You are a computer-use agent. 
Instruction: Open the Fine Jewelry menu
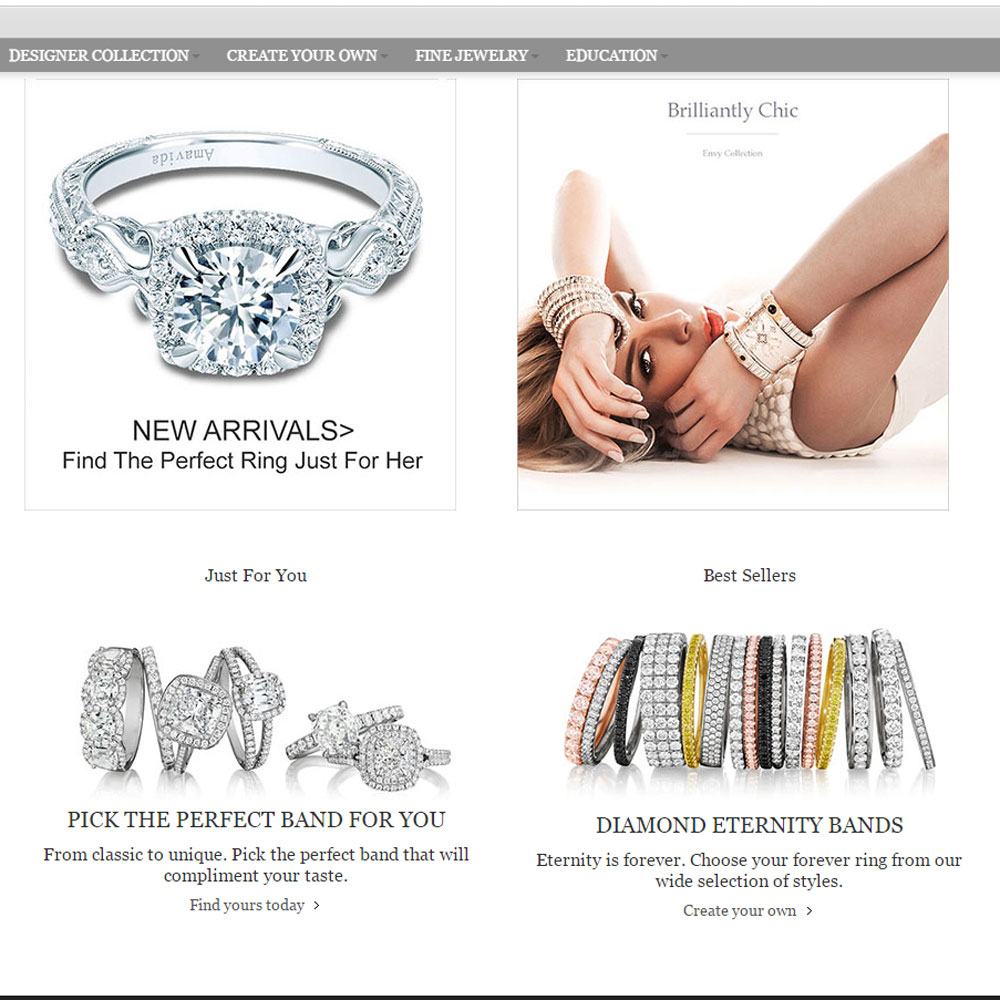point(471,55)
